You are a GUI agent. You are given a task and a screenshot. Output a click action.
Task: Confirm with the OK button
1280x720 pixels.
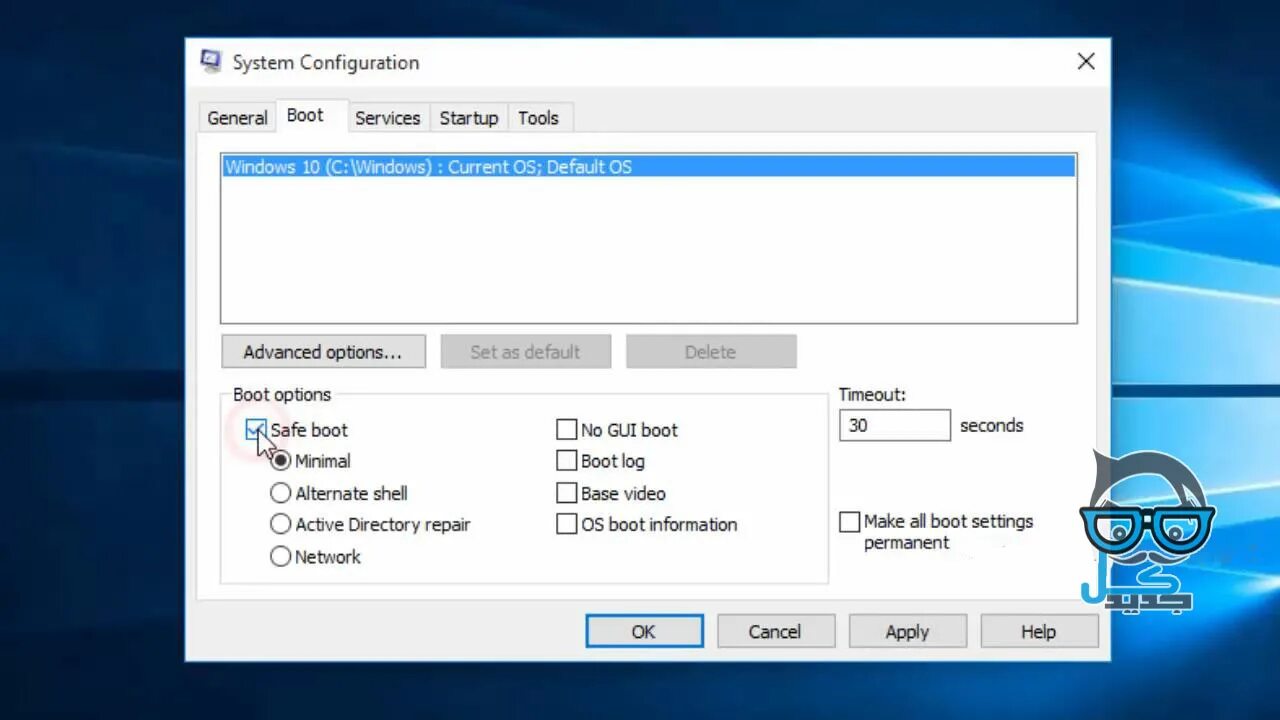click(644, 631)
